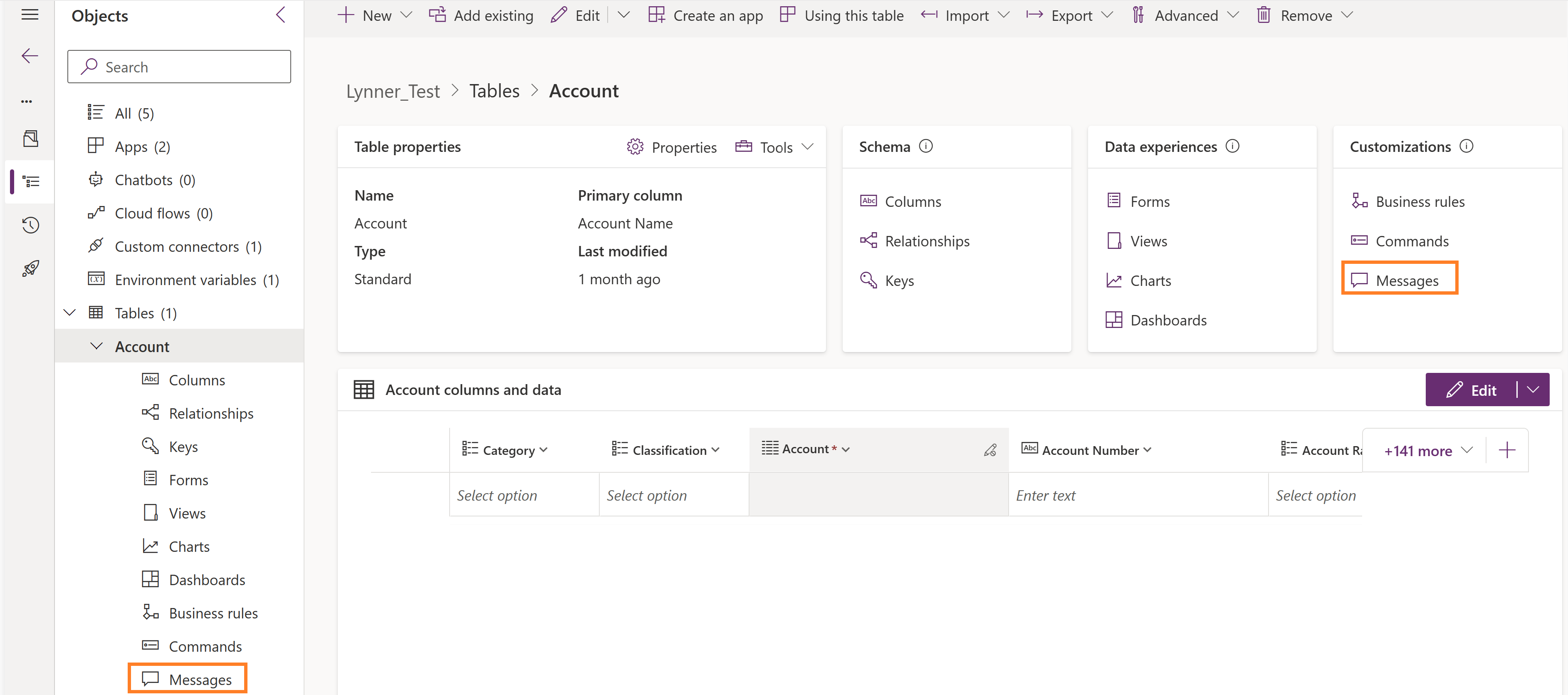Open the Category column header dropdown
This screenshot has width=1568, height=695.
click(x=544, y=450)
